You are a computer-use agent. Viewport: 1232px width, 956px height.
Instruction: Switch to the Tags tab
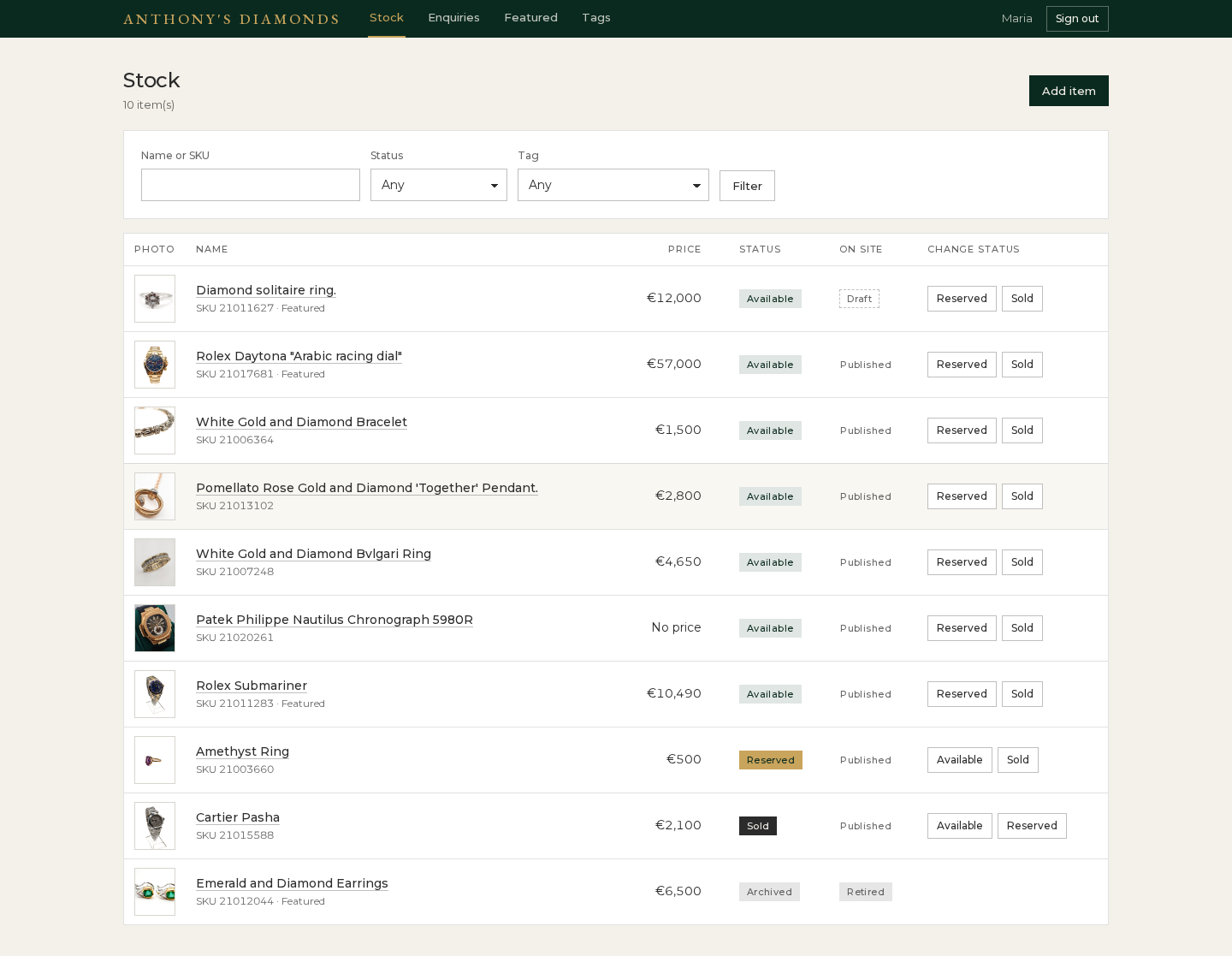596,18
